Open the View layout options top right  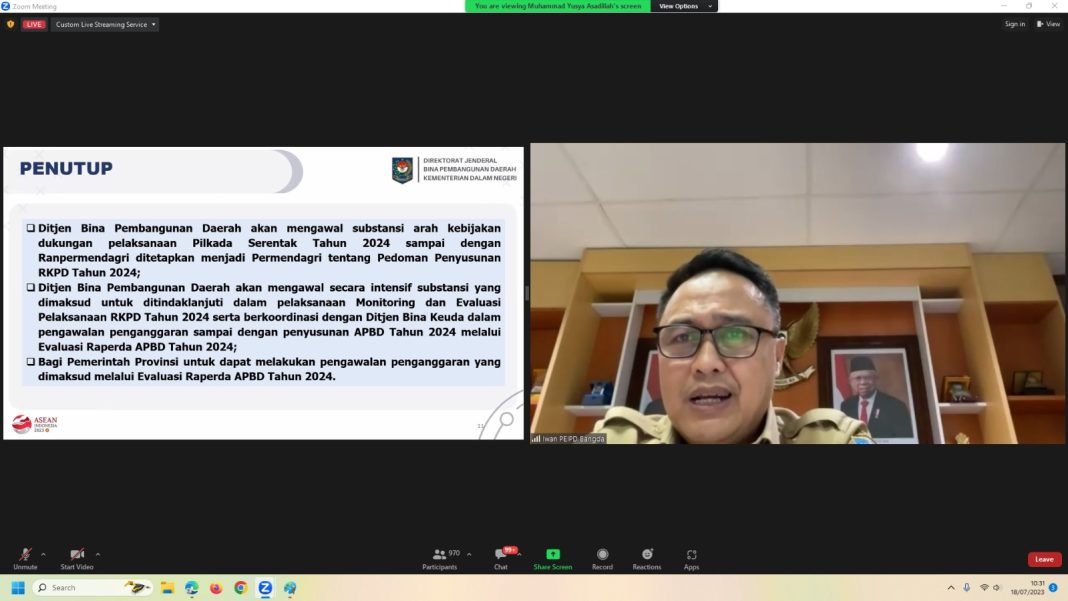(x=1048, y=23)
